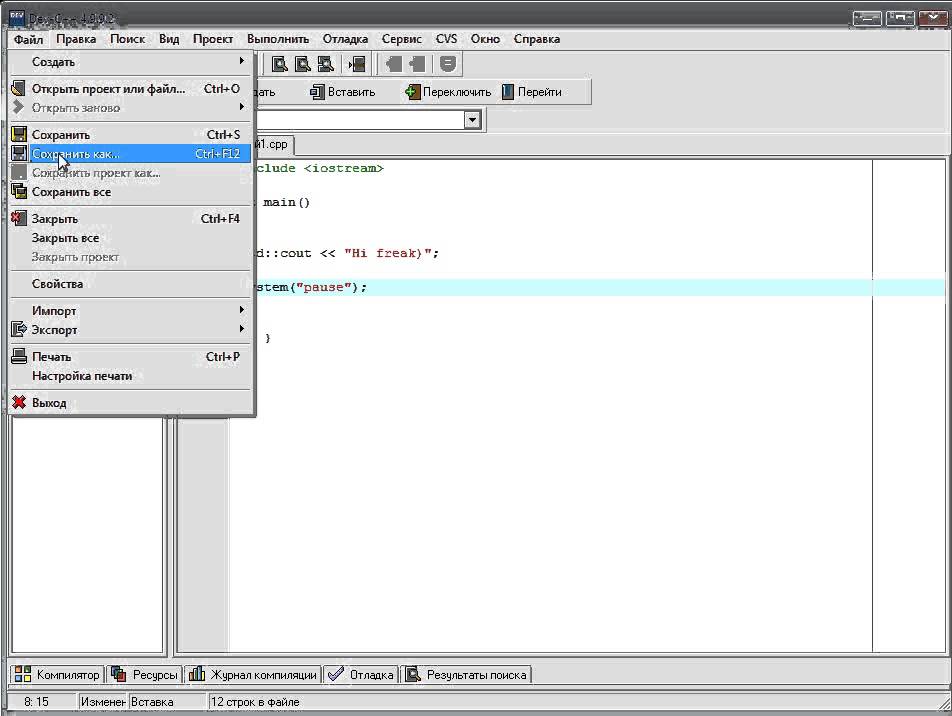Click the Find magnifier icon in the search toolbar
Screen dimensions: 952x716
pos(280,64)
